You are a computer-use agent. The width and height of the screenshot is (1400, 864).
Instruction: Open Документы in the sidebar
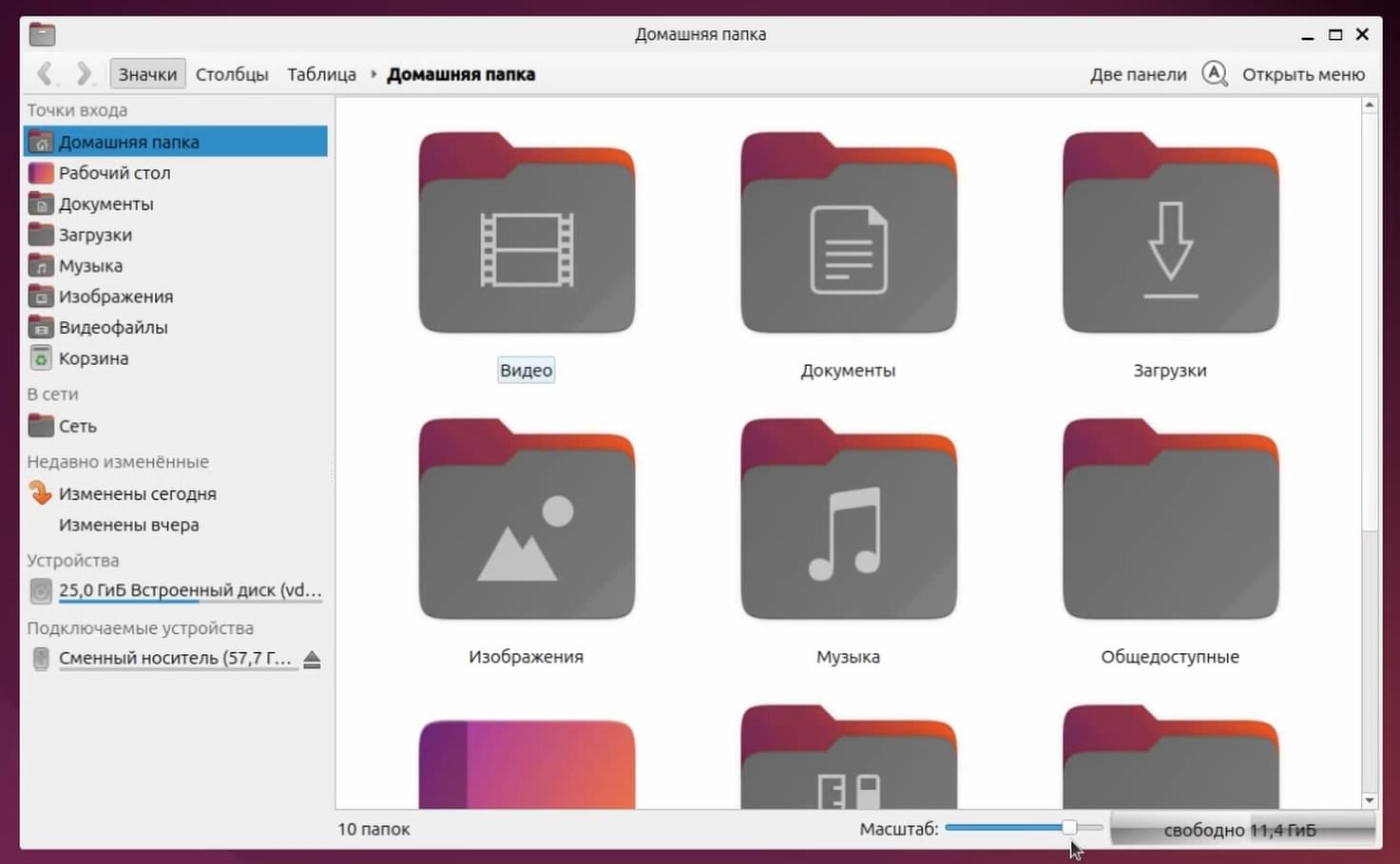coord(176,203)
